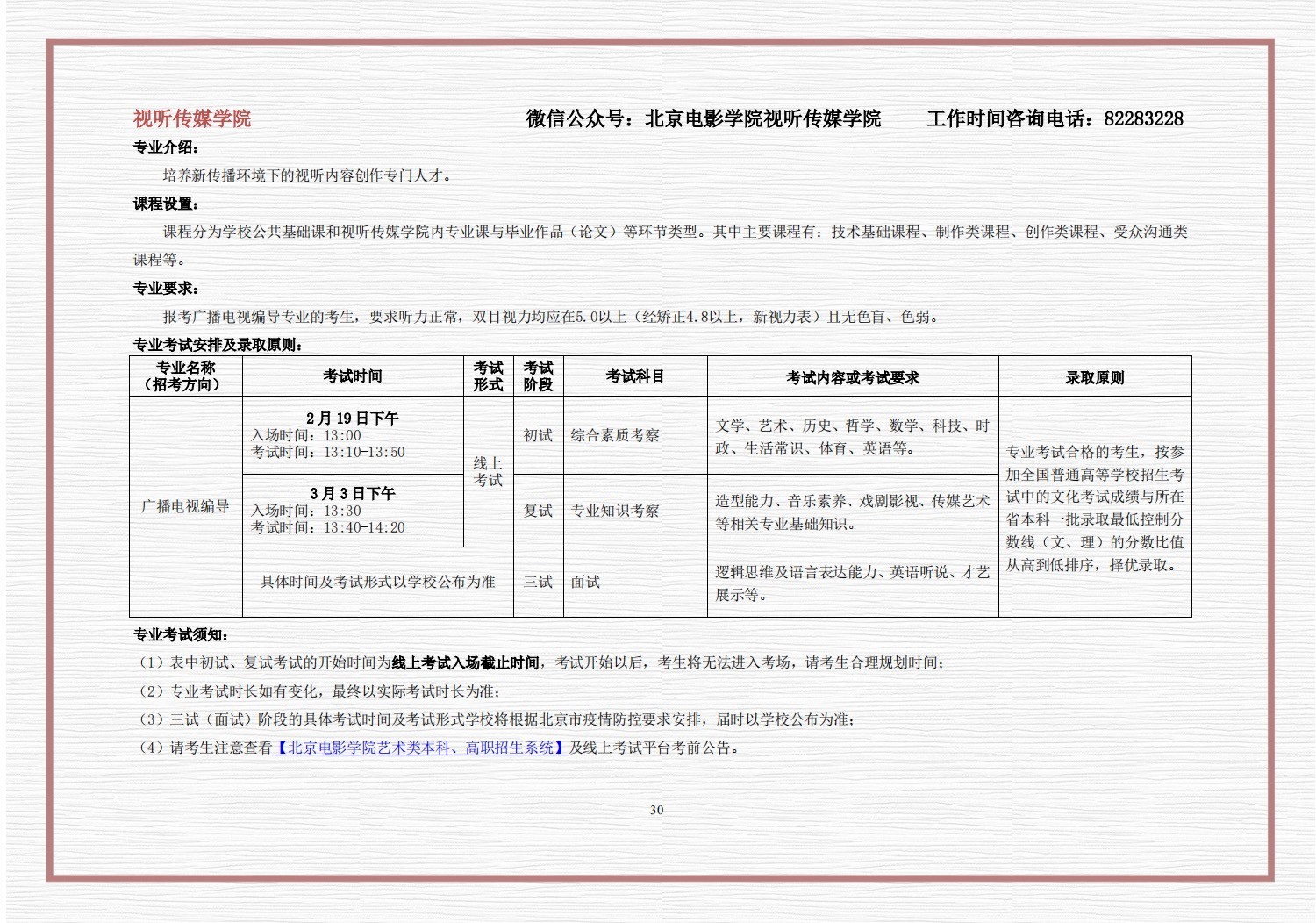1316x923 pixels.
Task: Click the 微信公众号 account name text
Action: coord(762,119)
